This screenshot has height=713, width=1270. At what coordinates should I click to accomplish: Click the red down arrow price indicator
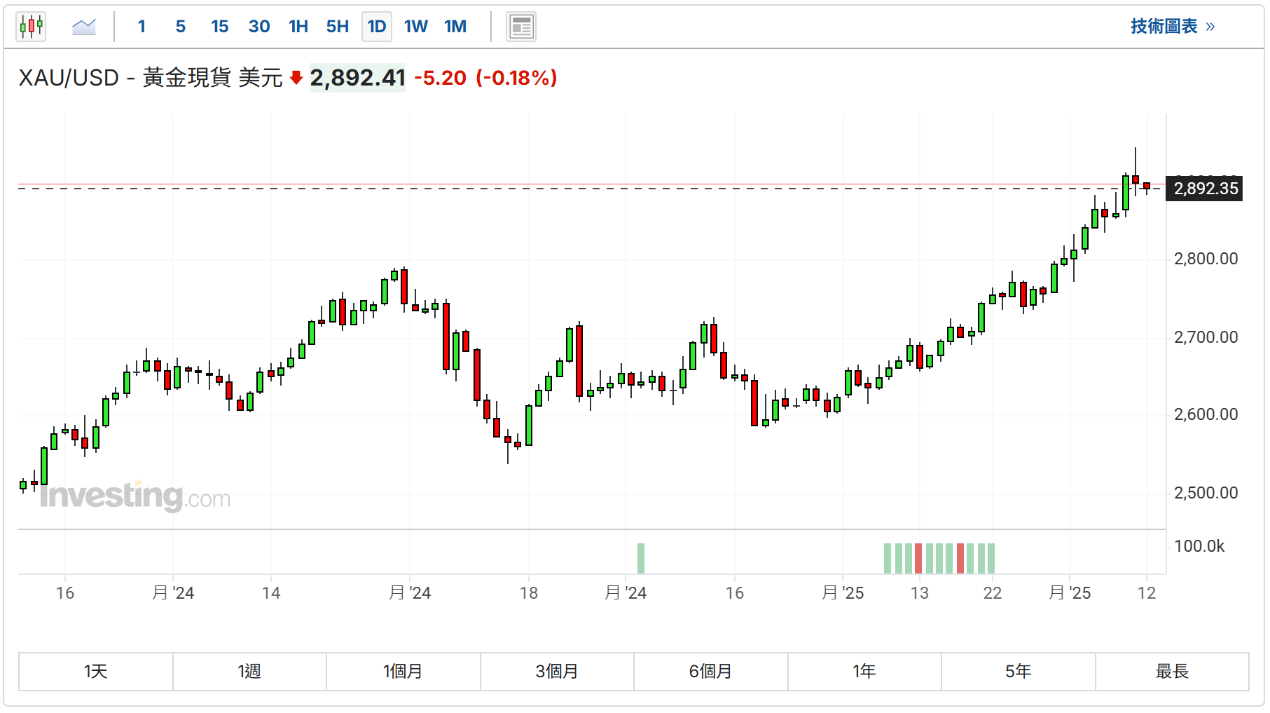click(x=296, y=78)
